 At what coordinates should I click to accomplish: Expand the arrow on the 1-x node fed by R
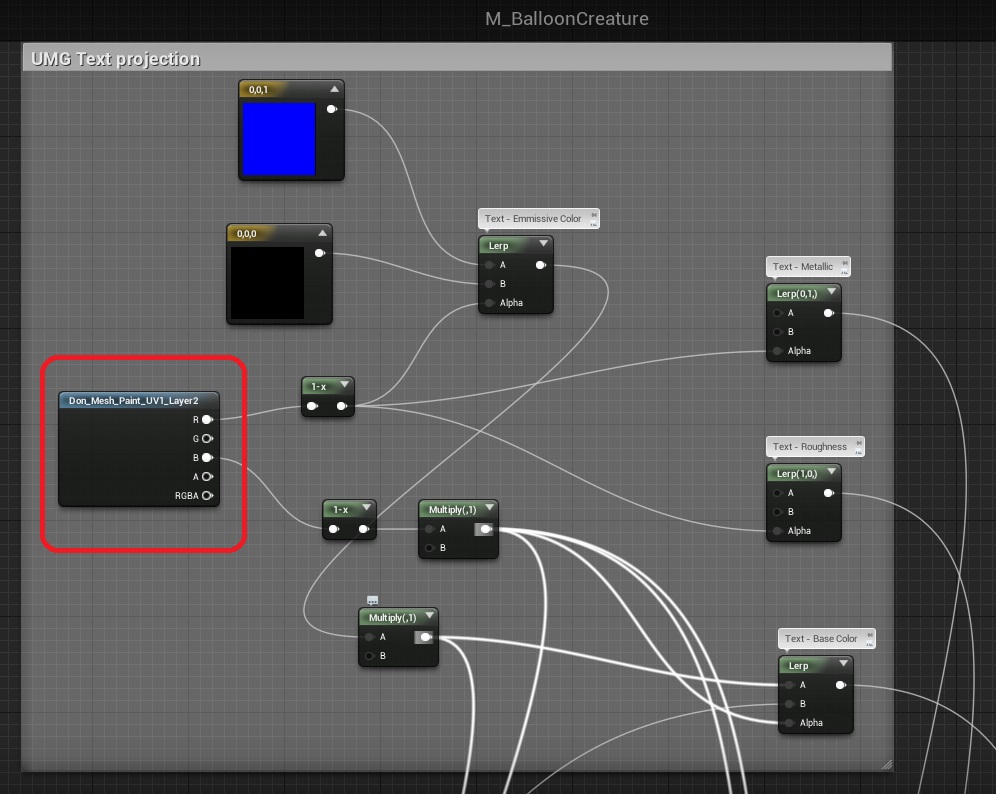coord(344,385)
